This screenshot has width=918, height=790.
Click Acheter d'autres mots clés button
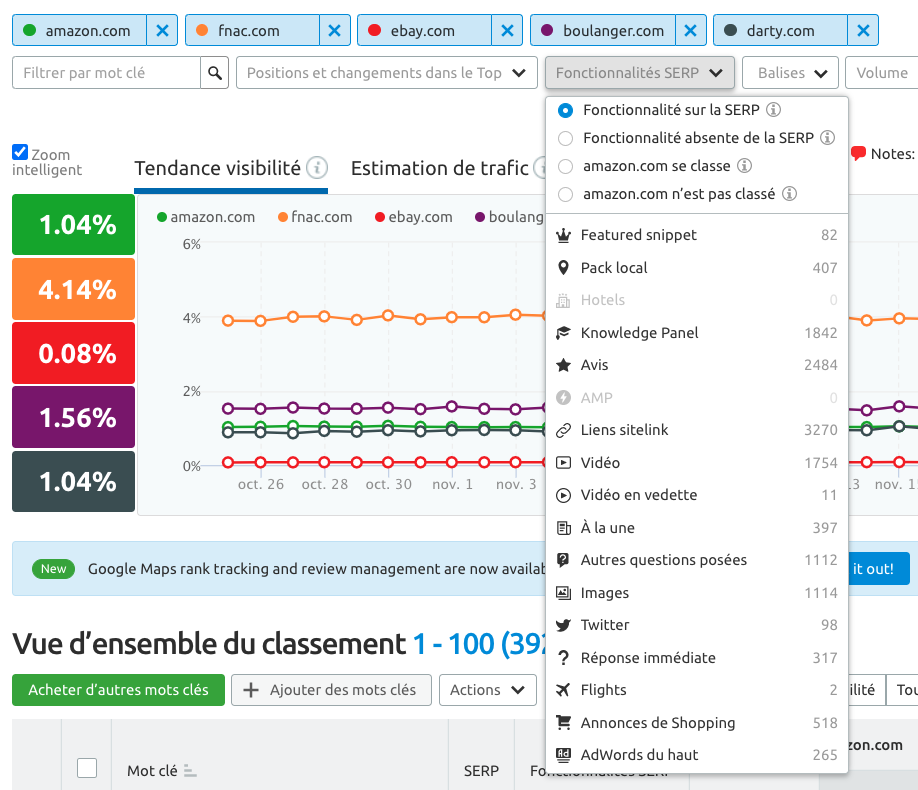118,690
